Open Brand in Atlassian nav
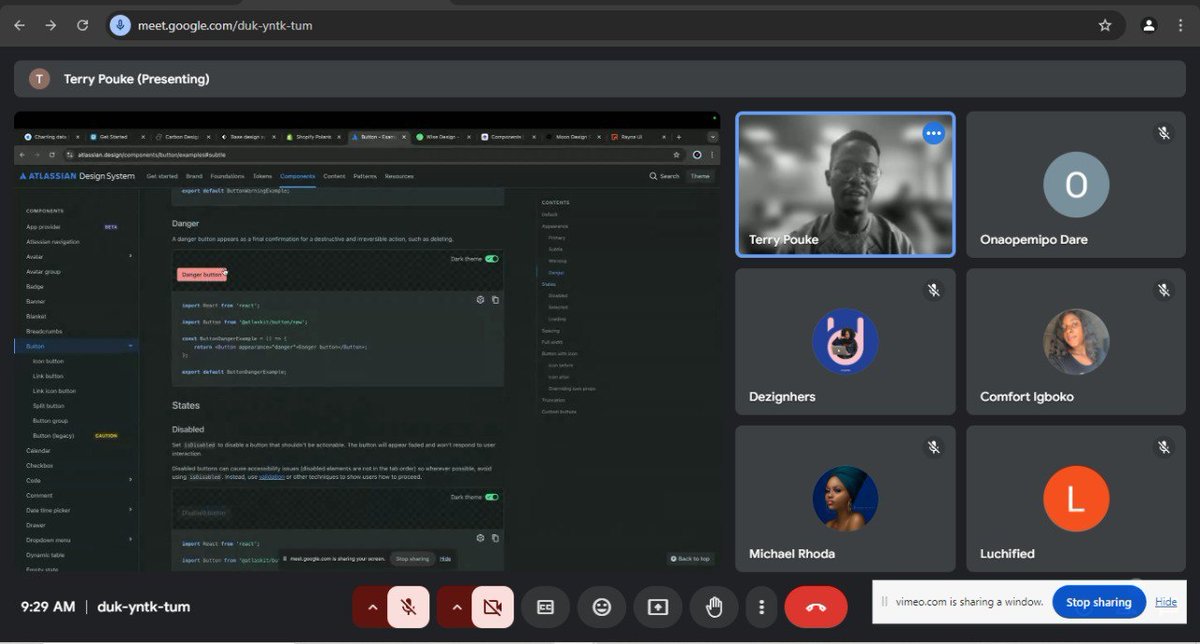The width and height of the screenshot is (1200, 644). 194,176
